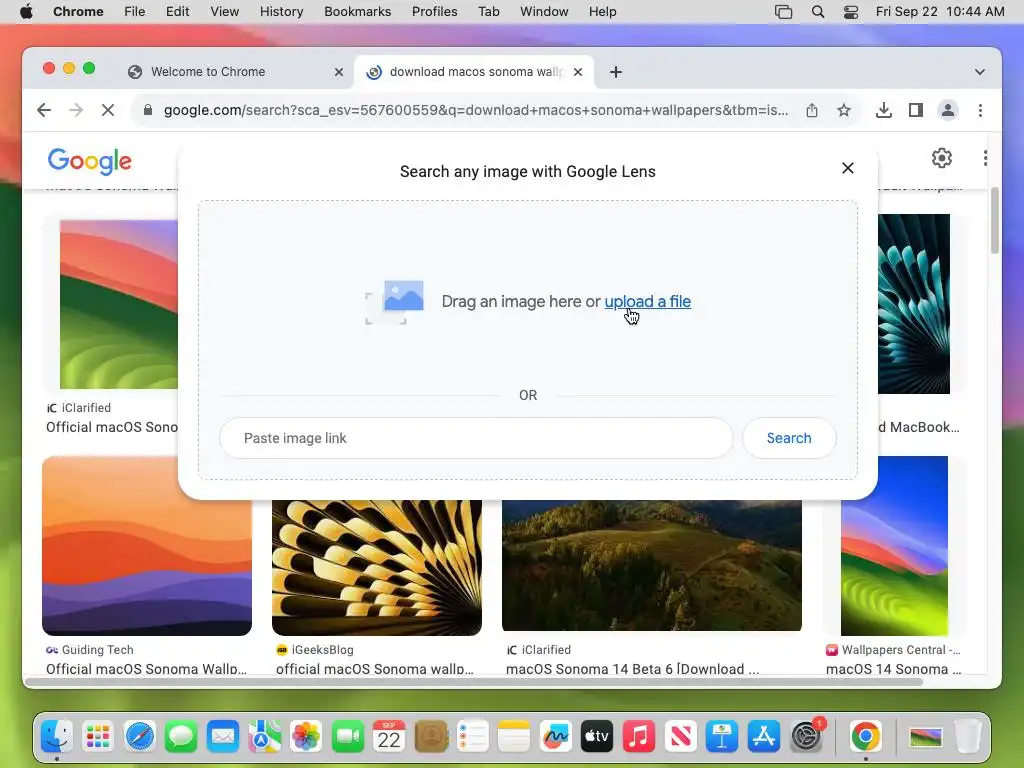Click the horizontal scrollbar at bottom

(474, 682)
